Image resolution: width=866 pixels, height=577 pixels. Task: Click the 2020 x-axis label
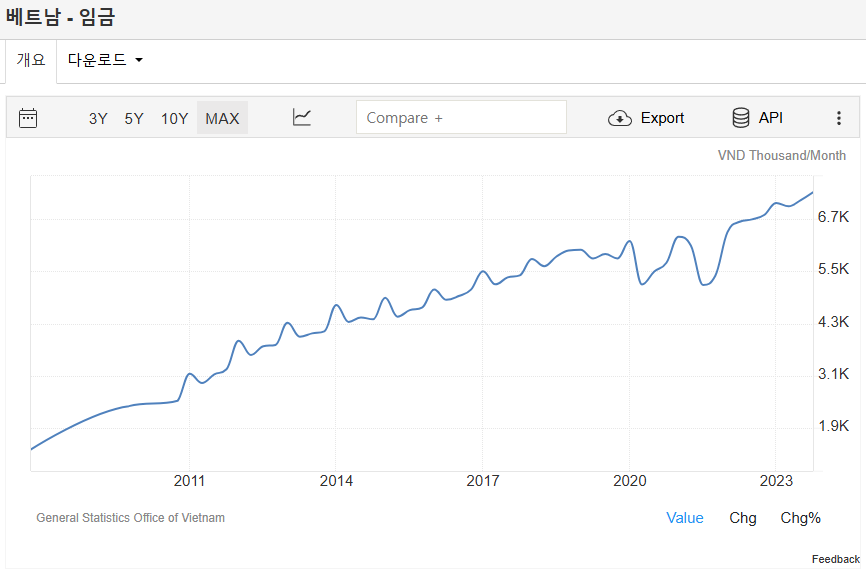[x=630, y=481]
